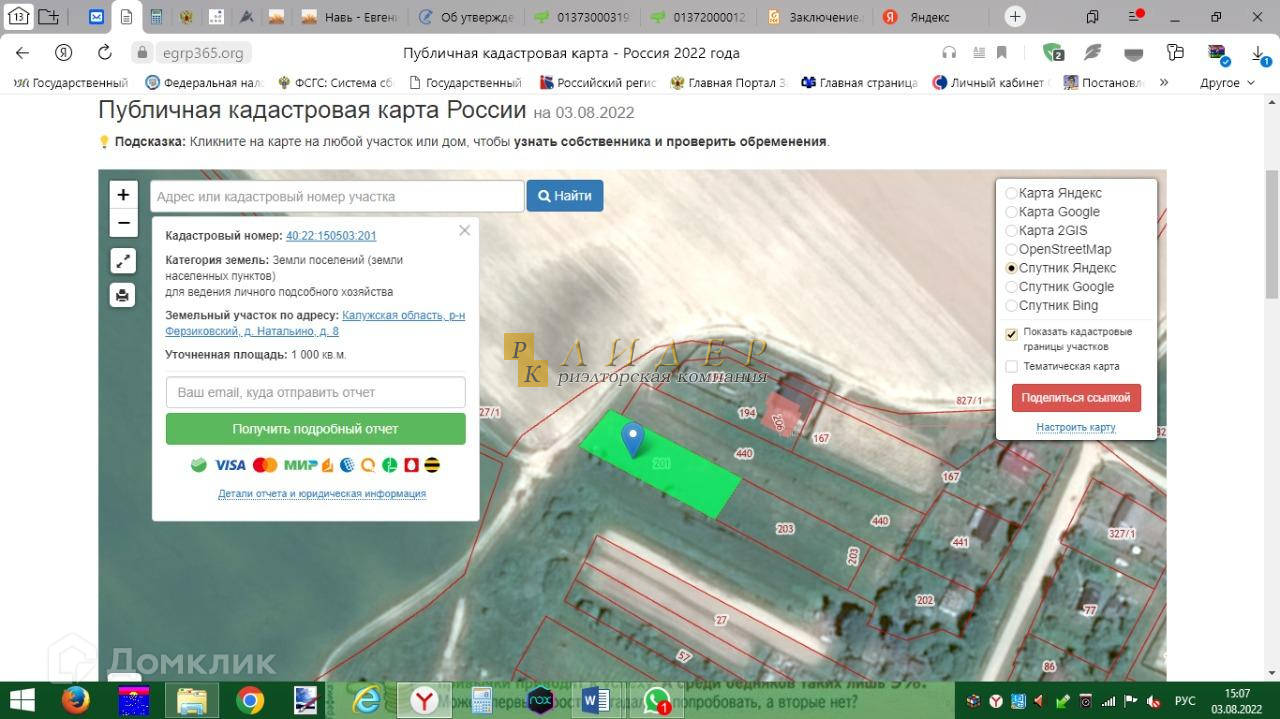Open the Личный кабинет bookmark
The height and width of the screenshot is (719, 1280).
989,83
